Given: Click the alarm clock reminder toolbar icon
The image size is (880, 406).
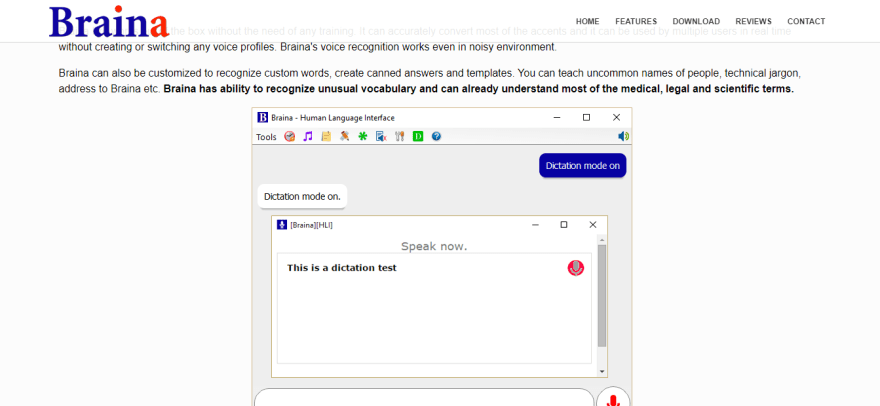Looking at the screenshot, I should [x=290, y=136].
